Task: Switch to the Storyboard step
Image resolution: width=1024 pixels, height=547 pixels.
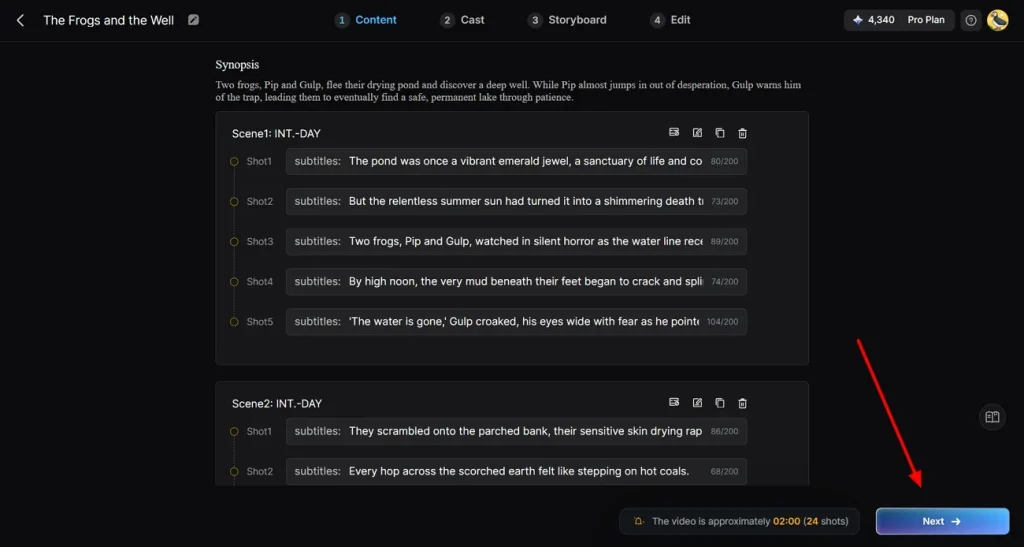Action: point(568,20)
